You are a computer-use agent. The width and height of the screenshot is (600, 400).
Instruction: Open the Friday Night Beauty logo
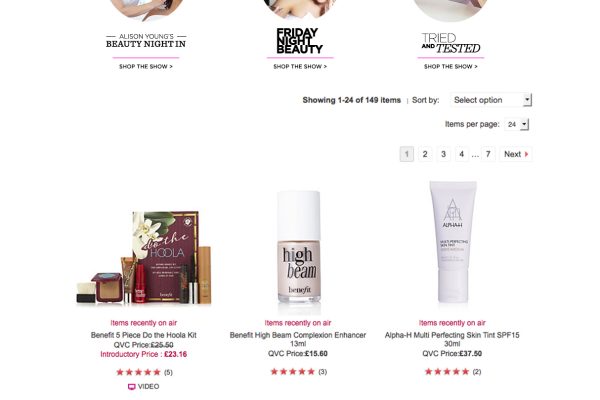click(x=300, y=41)
